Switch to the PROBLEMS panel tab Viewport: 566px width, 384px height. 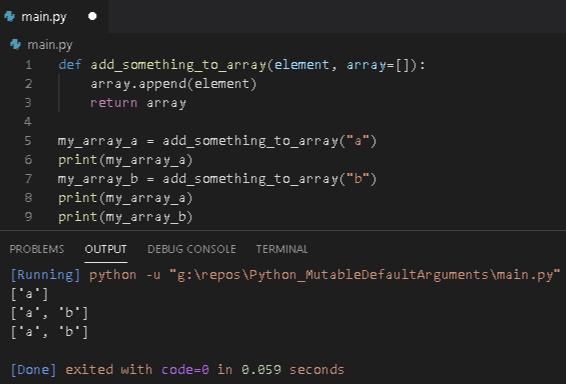[36, 249]
